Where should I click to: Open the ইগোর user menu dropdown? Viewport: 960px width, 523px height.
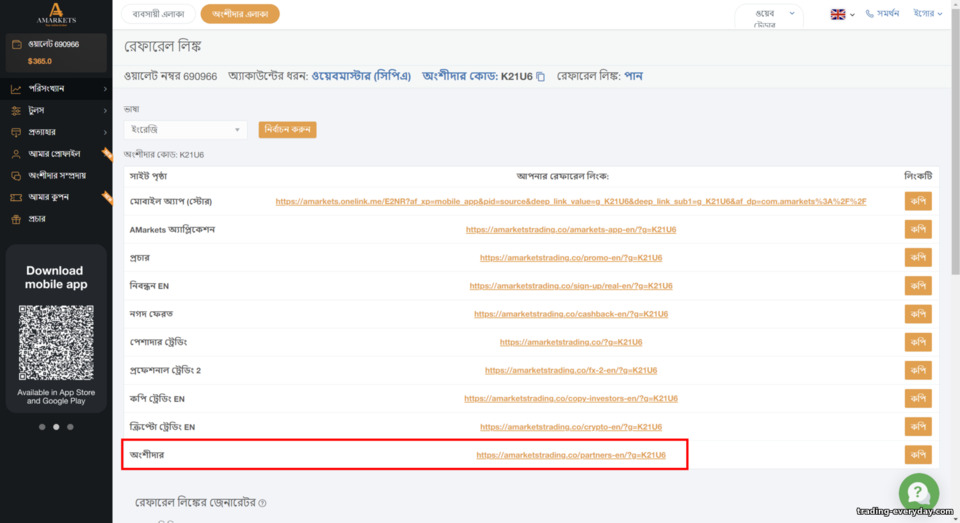[x=928, y=13]
